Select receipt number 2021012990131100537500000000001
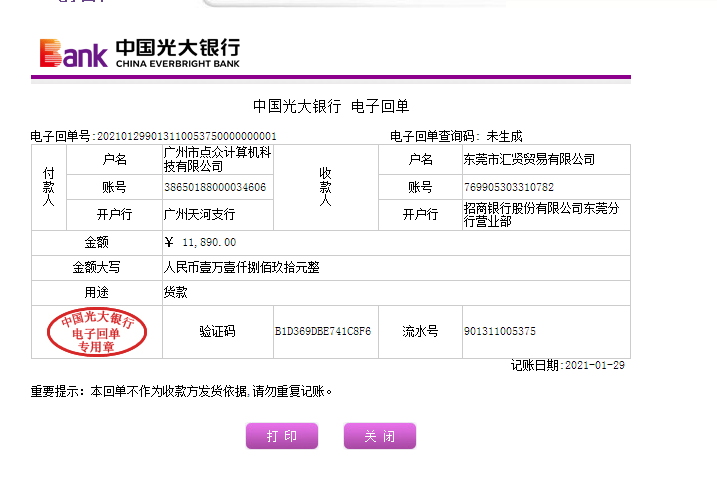The width and height of the screenshot is (717, 481). 187,136
